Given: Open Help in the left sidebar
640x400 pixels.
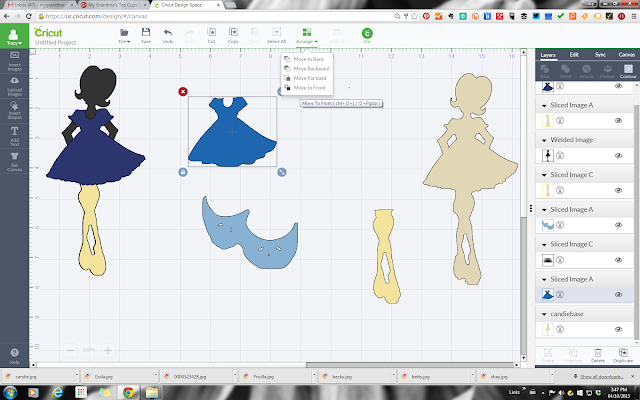Looking at the screenshot, I should click(14, 356).
